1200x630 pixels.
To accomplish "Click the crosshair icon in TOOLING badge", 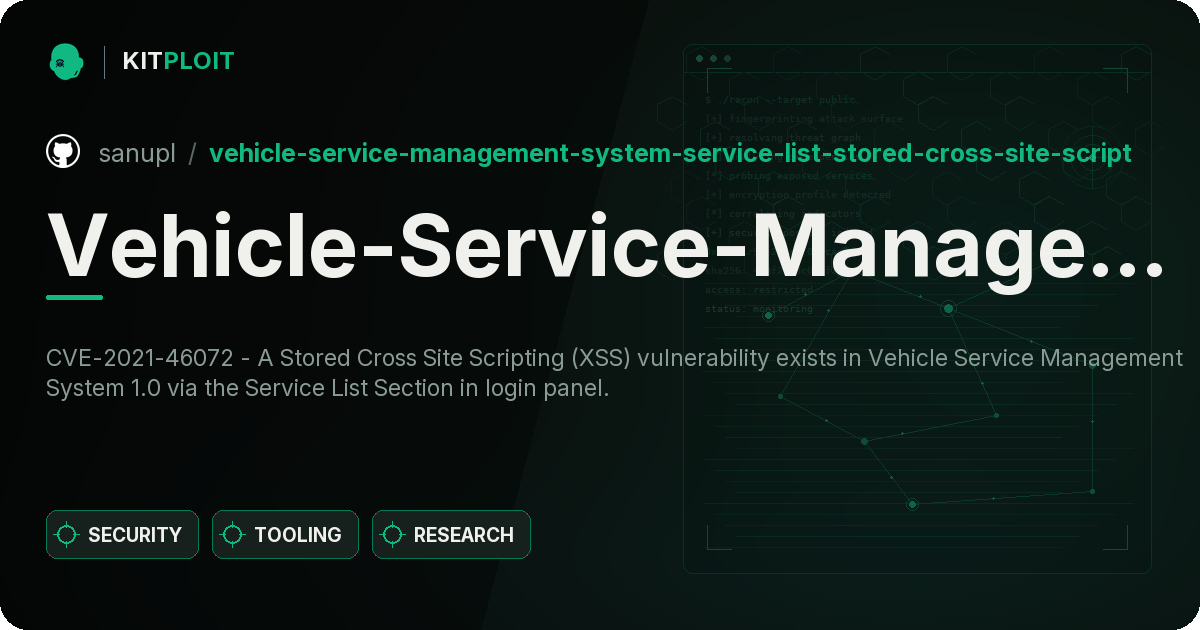I will click(x=233, y=535).
